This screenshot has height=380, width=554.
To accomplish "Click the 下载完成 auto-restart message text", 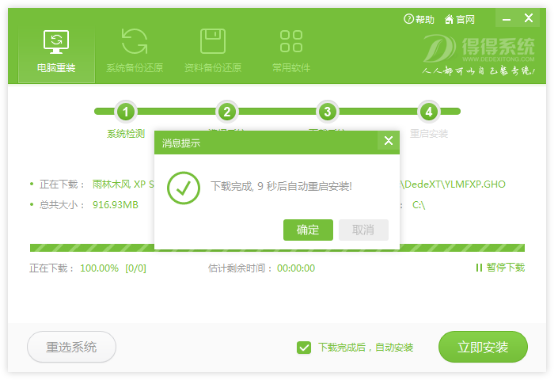I will (281, 186).
